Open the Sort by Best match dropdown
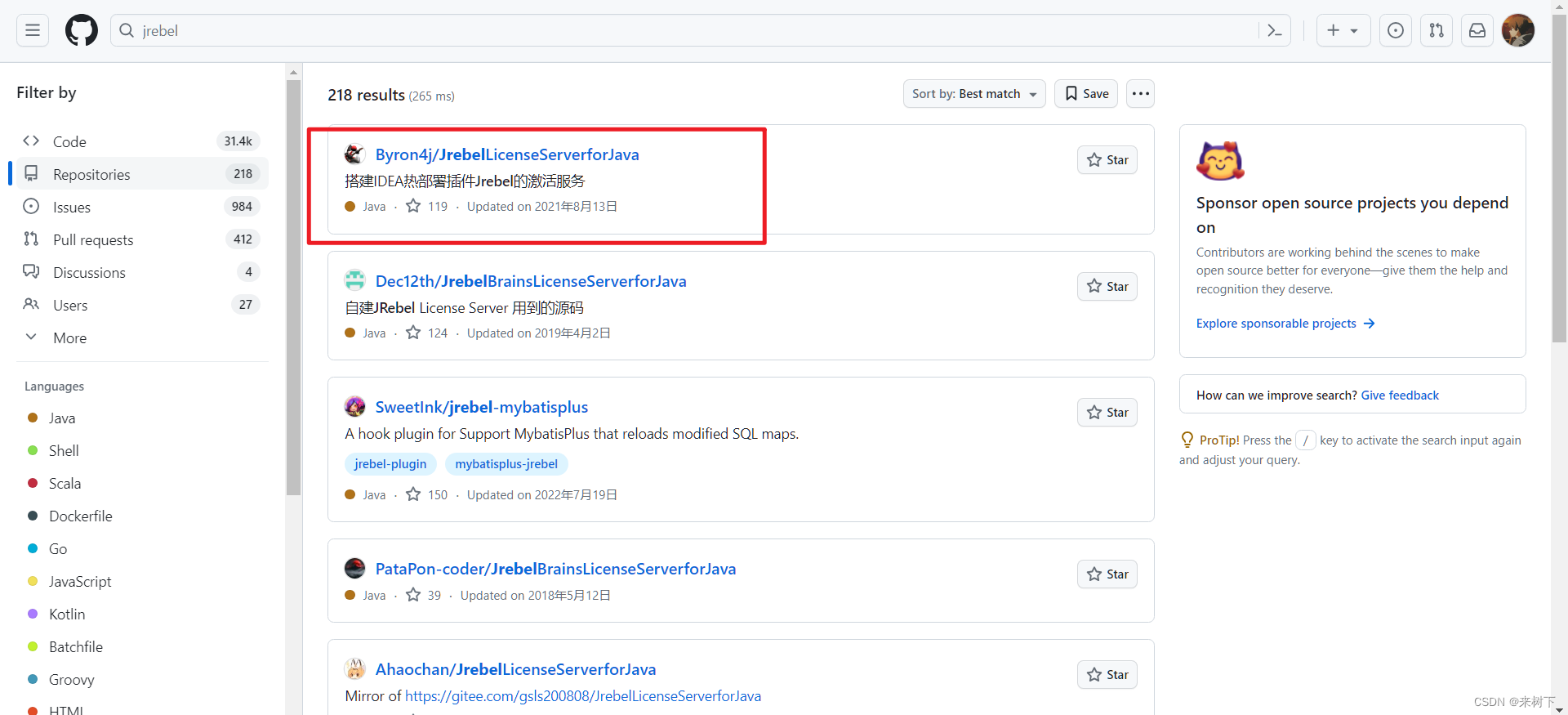 (x=973, y=94)
